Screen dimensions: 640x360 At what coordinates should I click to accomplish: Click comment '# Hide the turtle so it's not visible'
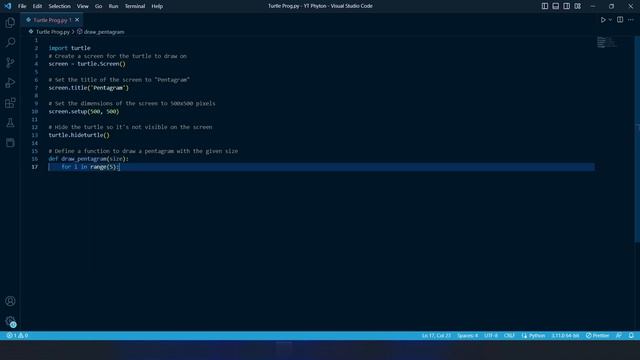pyautogui.click(x=130, y=127)
